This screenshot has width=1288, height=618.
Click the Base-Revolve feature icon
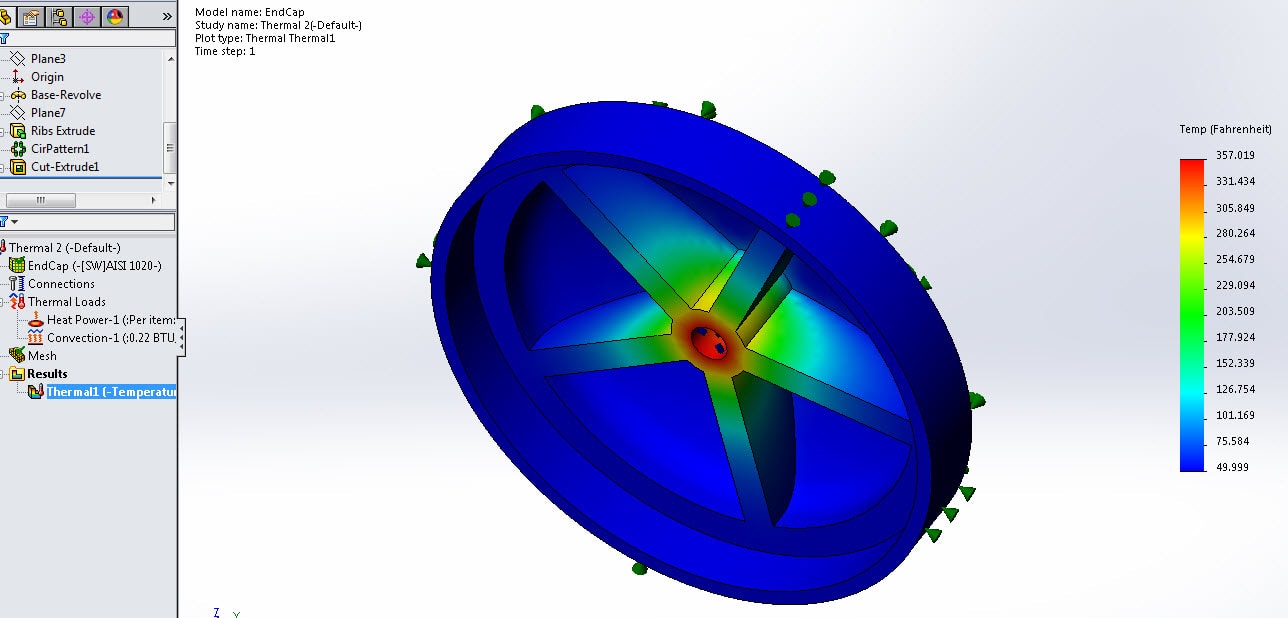(x=17, y=95)
